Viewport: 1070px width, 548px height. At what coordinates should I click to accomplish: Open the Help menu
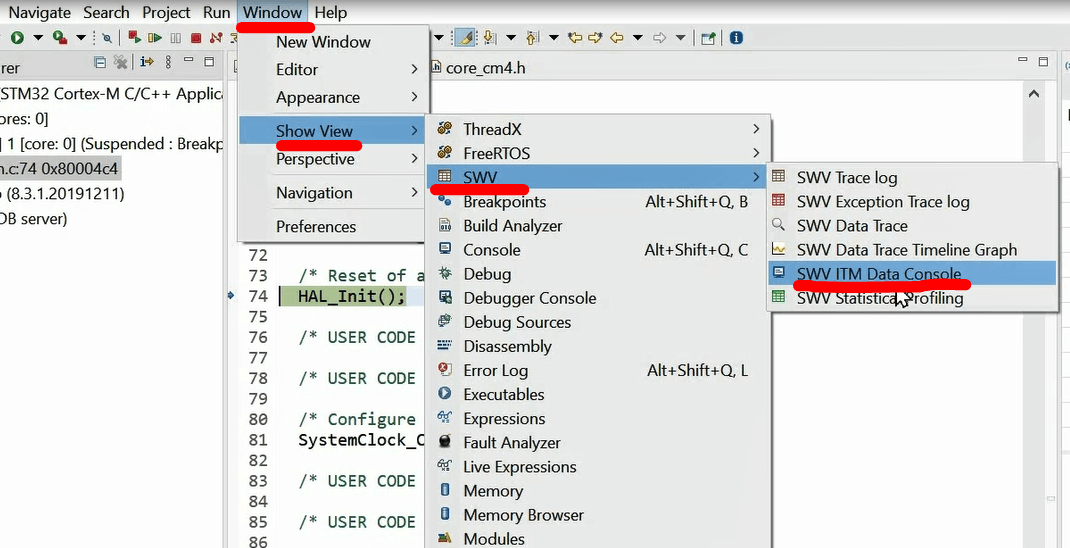pos(331,12)
